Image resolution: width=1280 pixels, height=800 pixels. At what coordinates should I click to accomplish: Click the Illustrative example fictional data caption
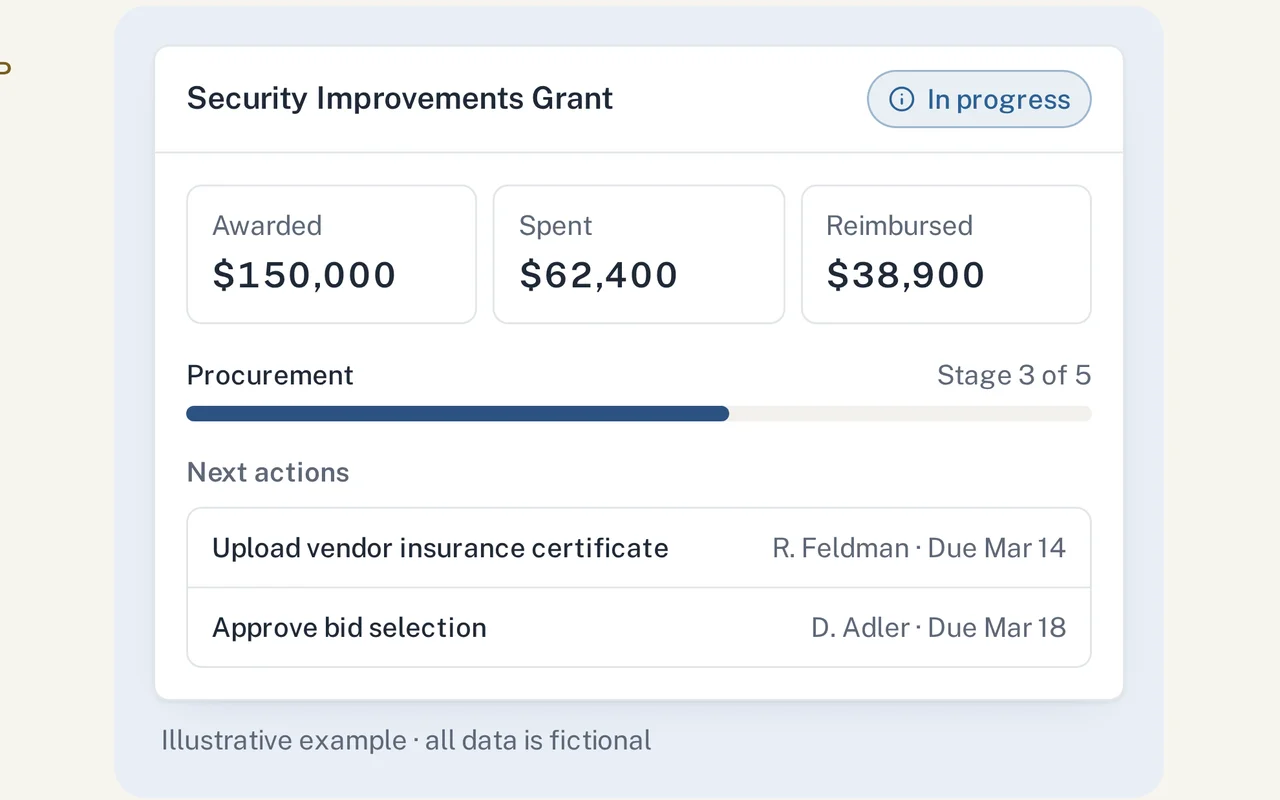click(x=406, y=740)
